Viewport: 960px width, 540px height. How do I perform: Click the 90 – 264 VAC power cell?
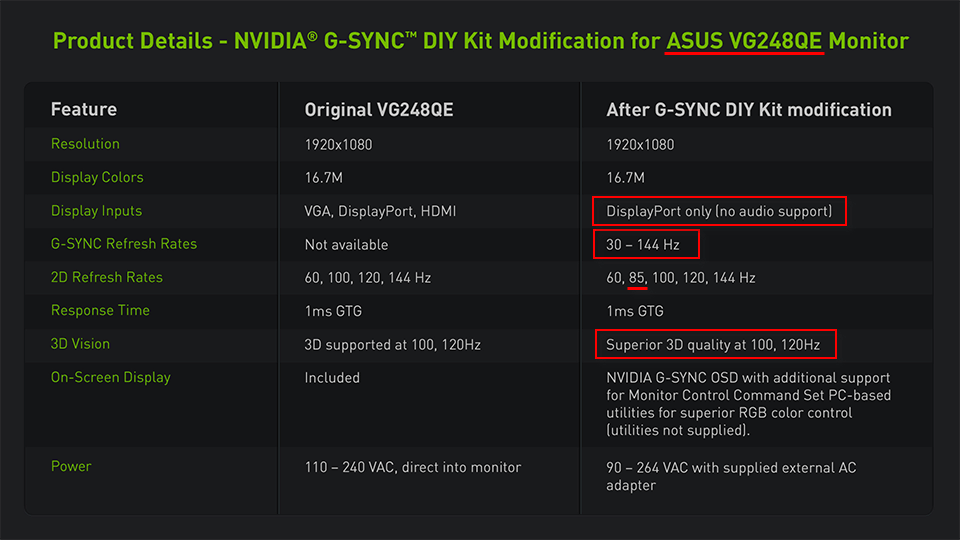(731, 476)
